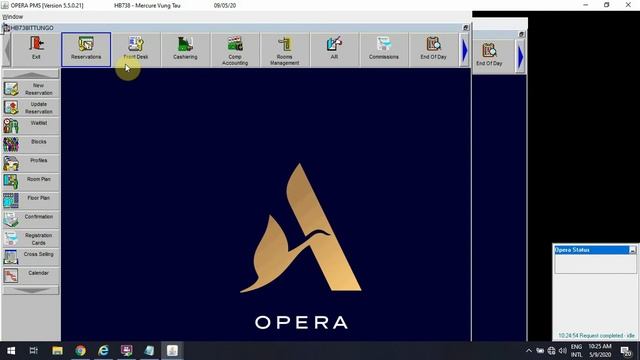Open Cross Selling
The height and width of the screenshot is (360, 640).
tap(31, 258)
